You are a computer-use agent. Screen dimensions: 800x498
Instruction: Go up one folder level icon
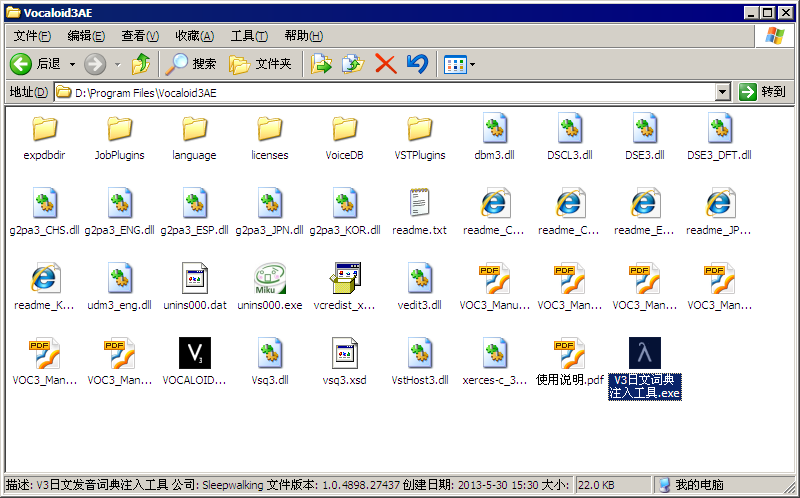coord(141,64)
